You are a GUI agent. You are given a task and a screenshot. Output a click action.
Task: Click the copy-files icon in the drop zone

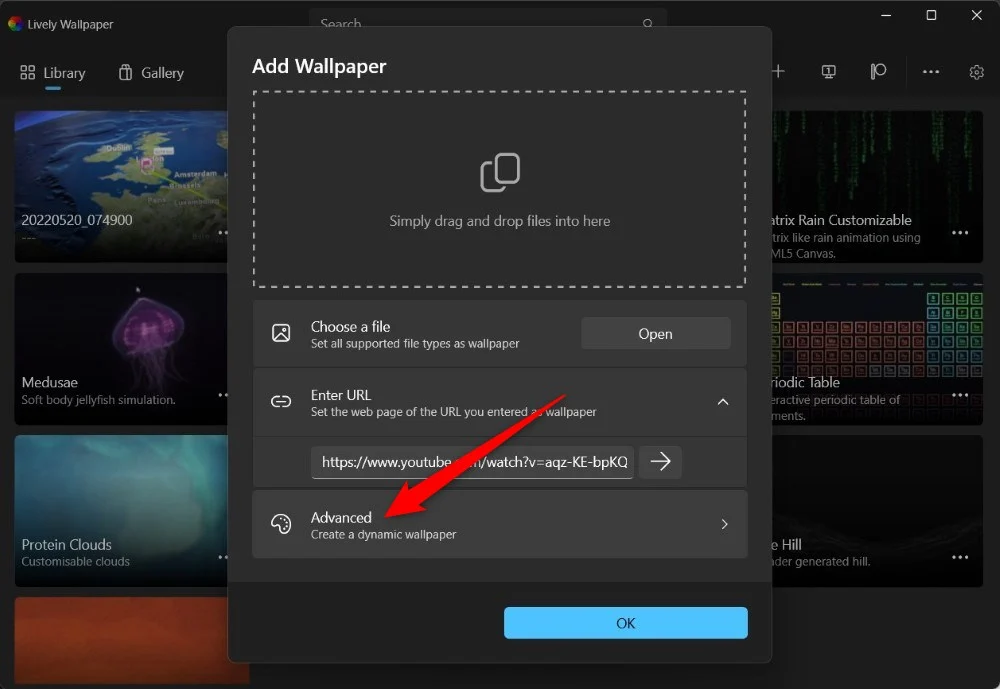500,173
